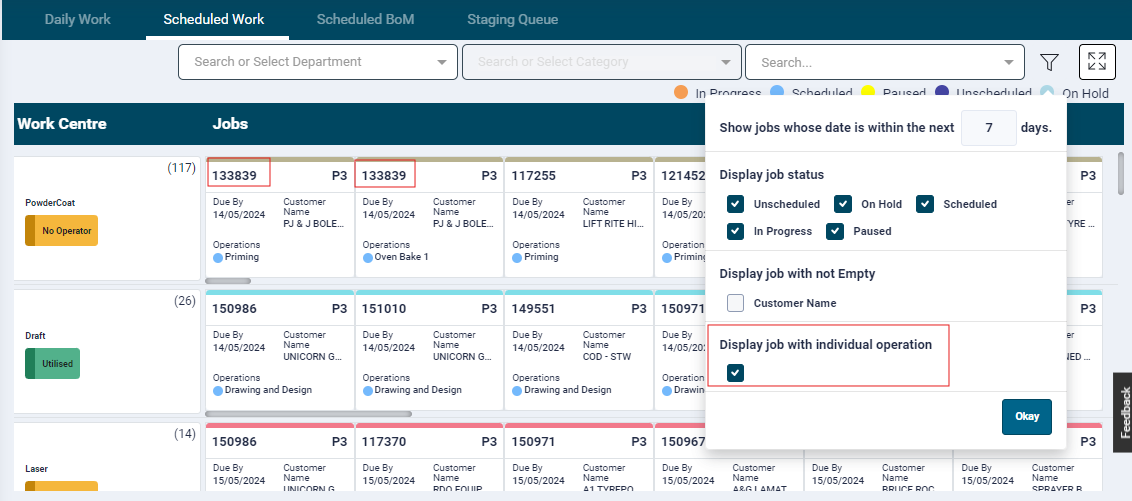
Task: Click the Draft Utilised status badge
Action: click(x=52, y=364)
